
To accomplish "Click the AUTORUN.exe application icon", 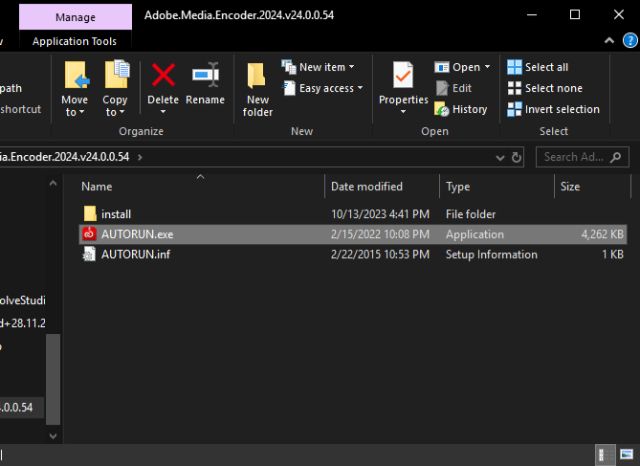I will tap(89, 234).
